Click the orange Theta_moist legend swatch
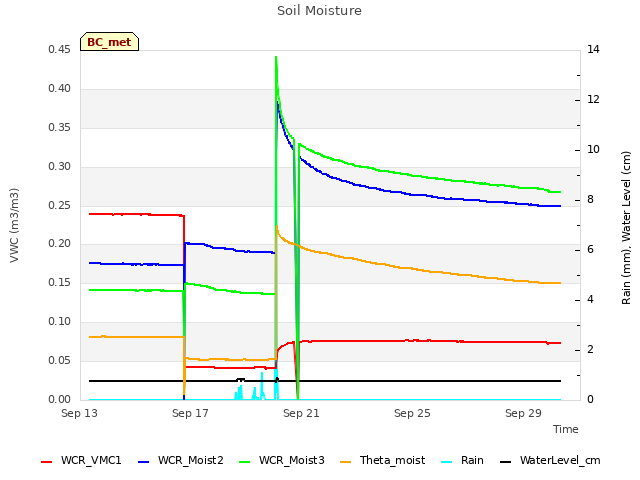The height and width of the screenshot is (480, 640). click(x=346, y=462)
